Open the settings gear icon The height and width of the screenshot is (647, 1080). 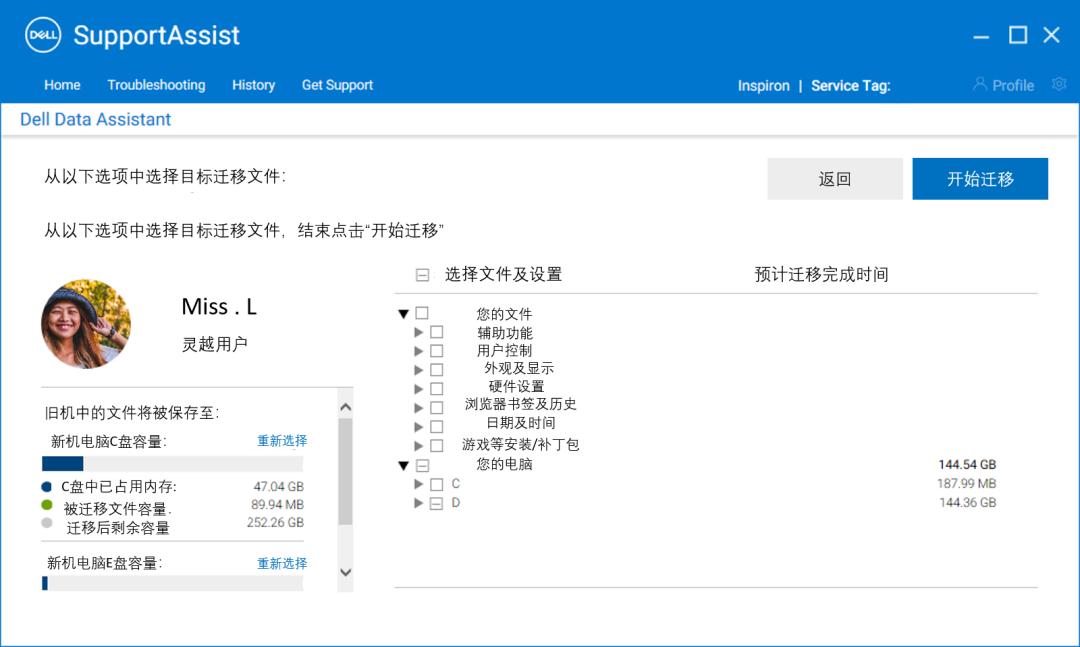(x=1058, y=85)
